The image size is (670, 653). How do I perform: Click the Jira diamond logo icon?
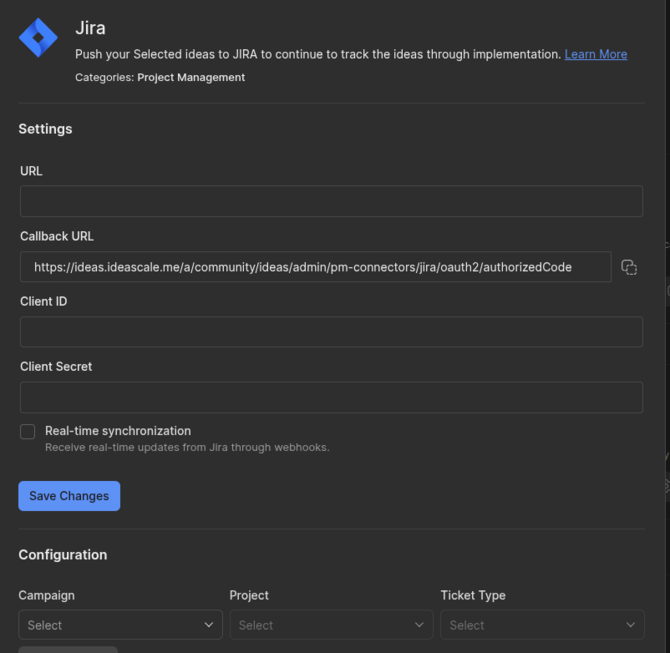pyautogui.click(x=38, y=38)
